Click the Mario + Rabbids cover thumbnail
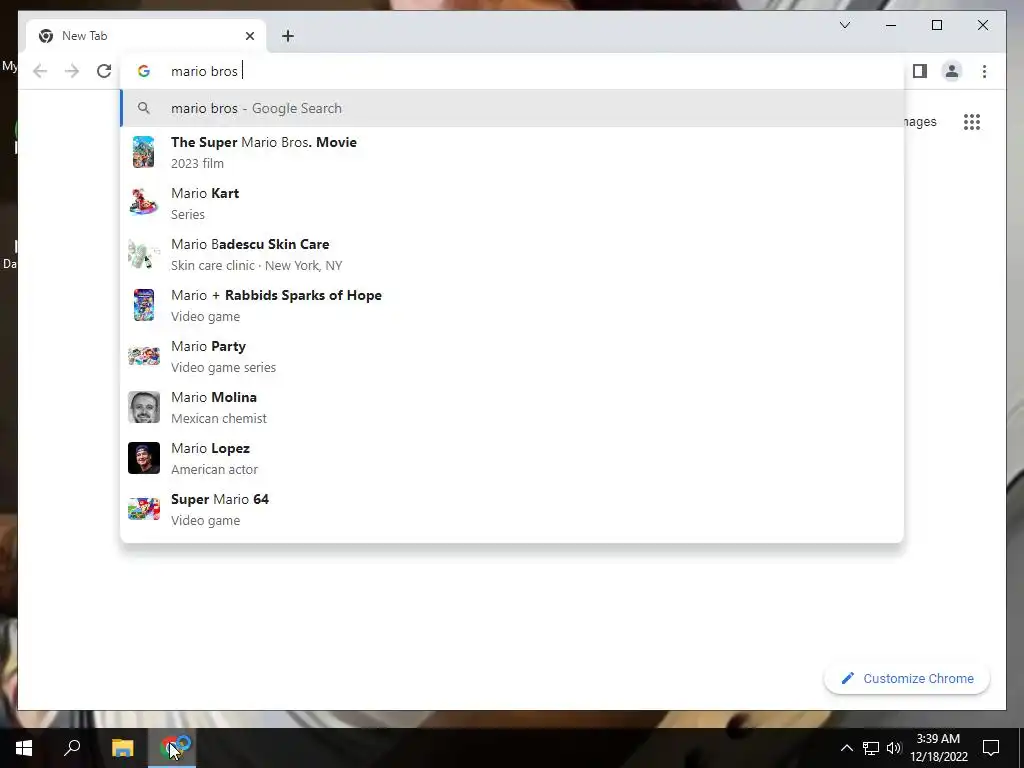This screenshot has height=768, width=1024. click(144, 305)
